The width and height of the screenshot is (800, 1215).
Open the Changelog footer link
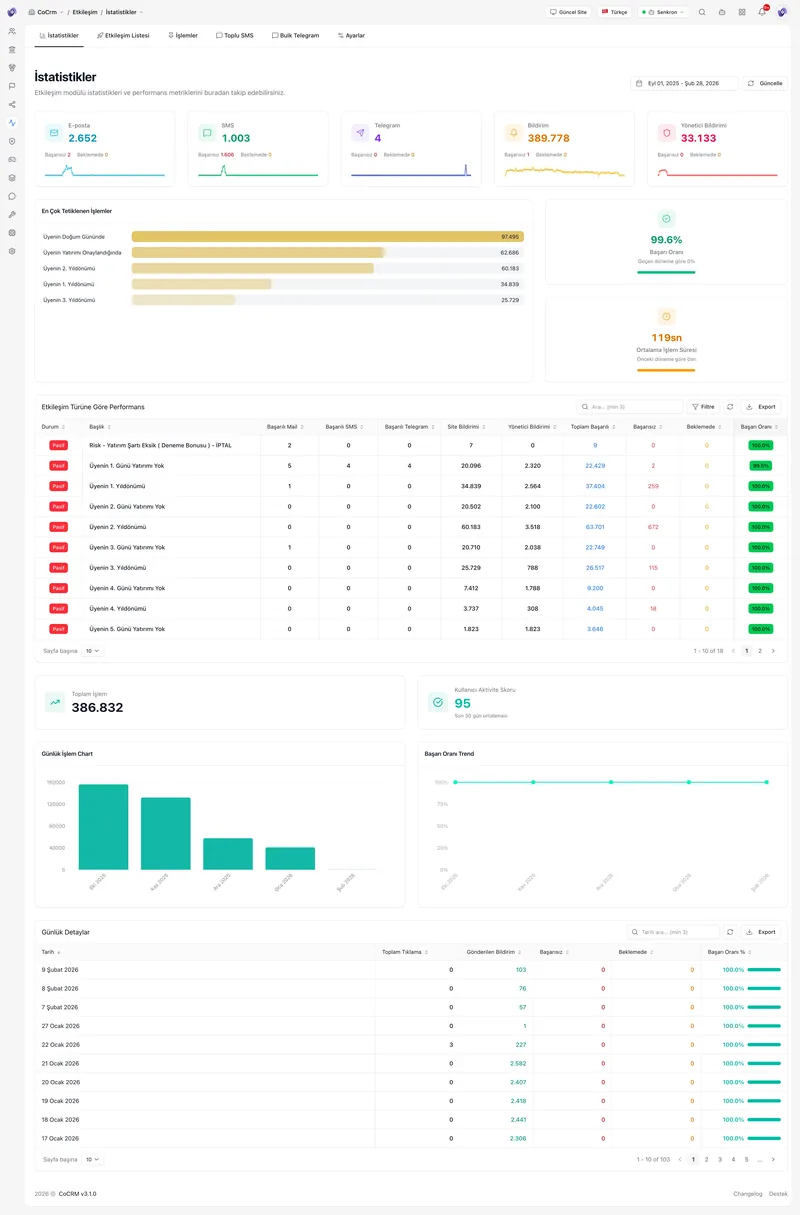(748, 1194)
